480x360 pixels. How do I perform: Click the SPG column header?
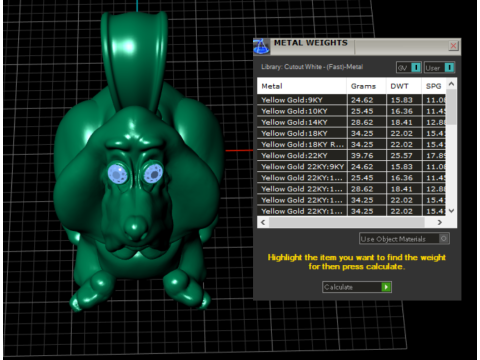pos(434,86)
